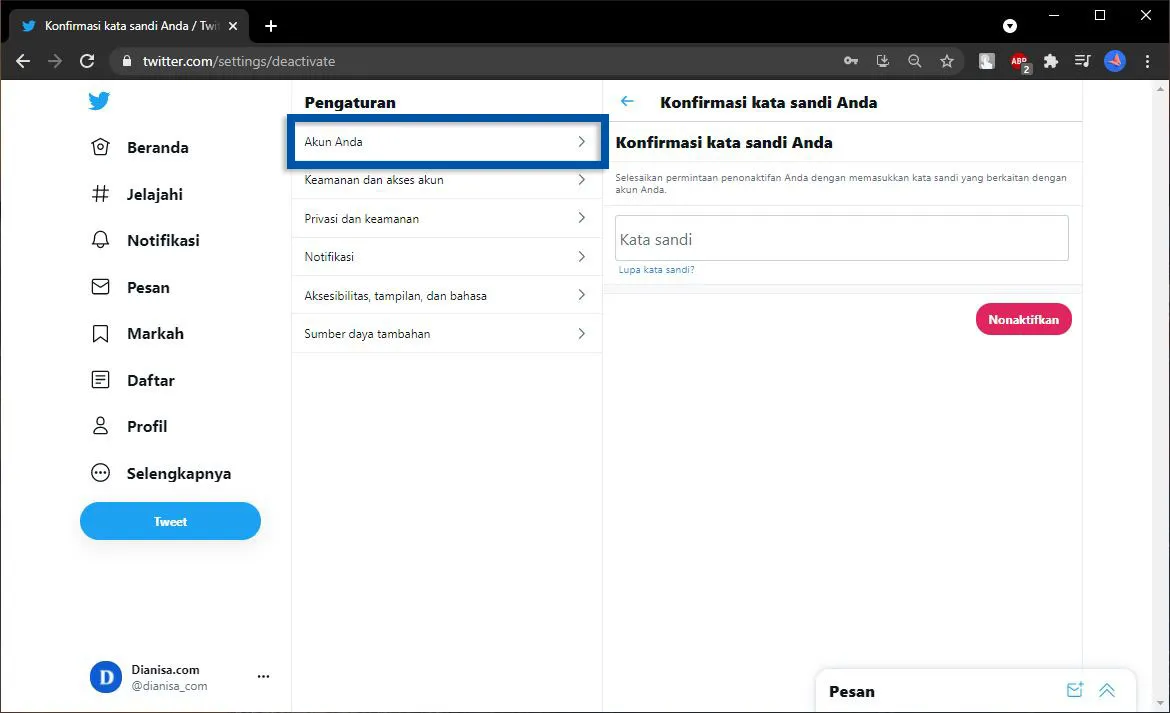This screenshot has width=1170, height=713.
Task: Click the Twitter bird logo
Action: [x=98, y=101]
